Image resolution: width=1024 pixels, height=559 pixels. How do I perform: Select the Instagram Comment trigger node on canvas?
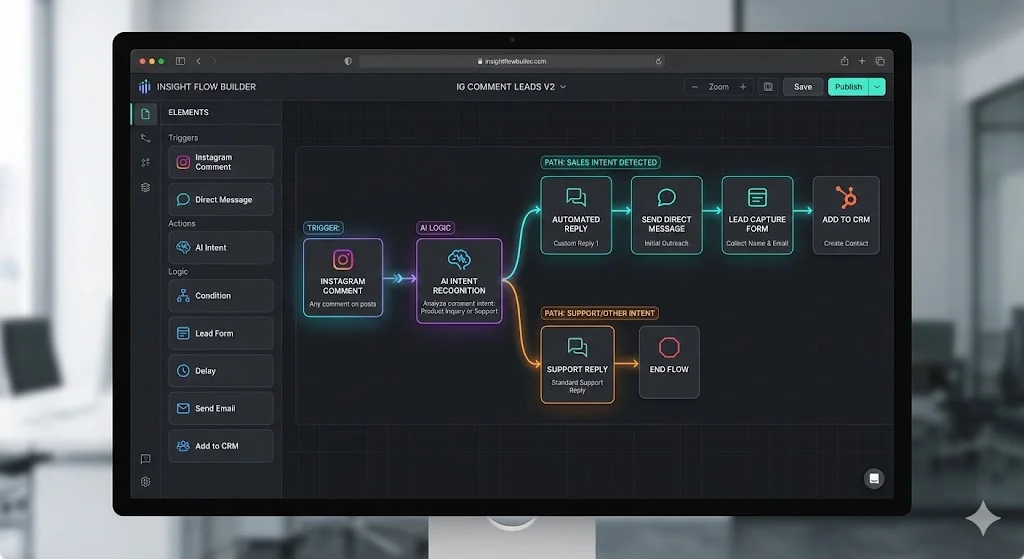click(x=343, y=278)
